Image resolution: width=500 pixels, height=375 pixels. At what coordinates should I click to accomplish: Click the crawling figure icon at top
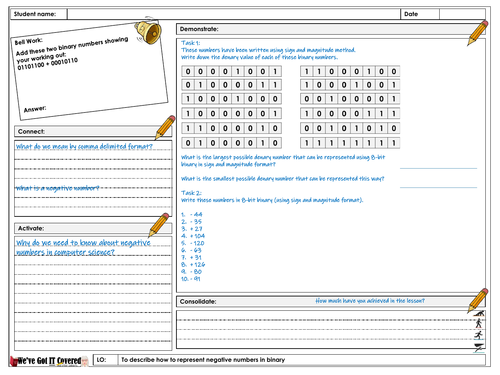click(x=479, y=313)
